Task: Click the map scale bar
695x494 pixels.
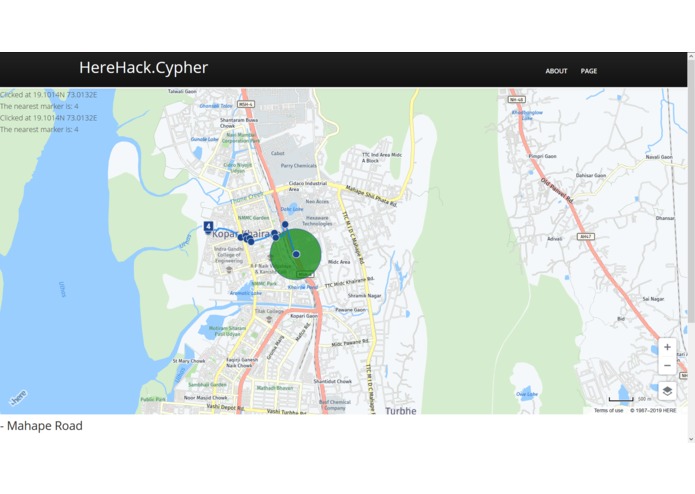Action: [621, 399]
